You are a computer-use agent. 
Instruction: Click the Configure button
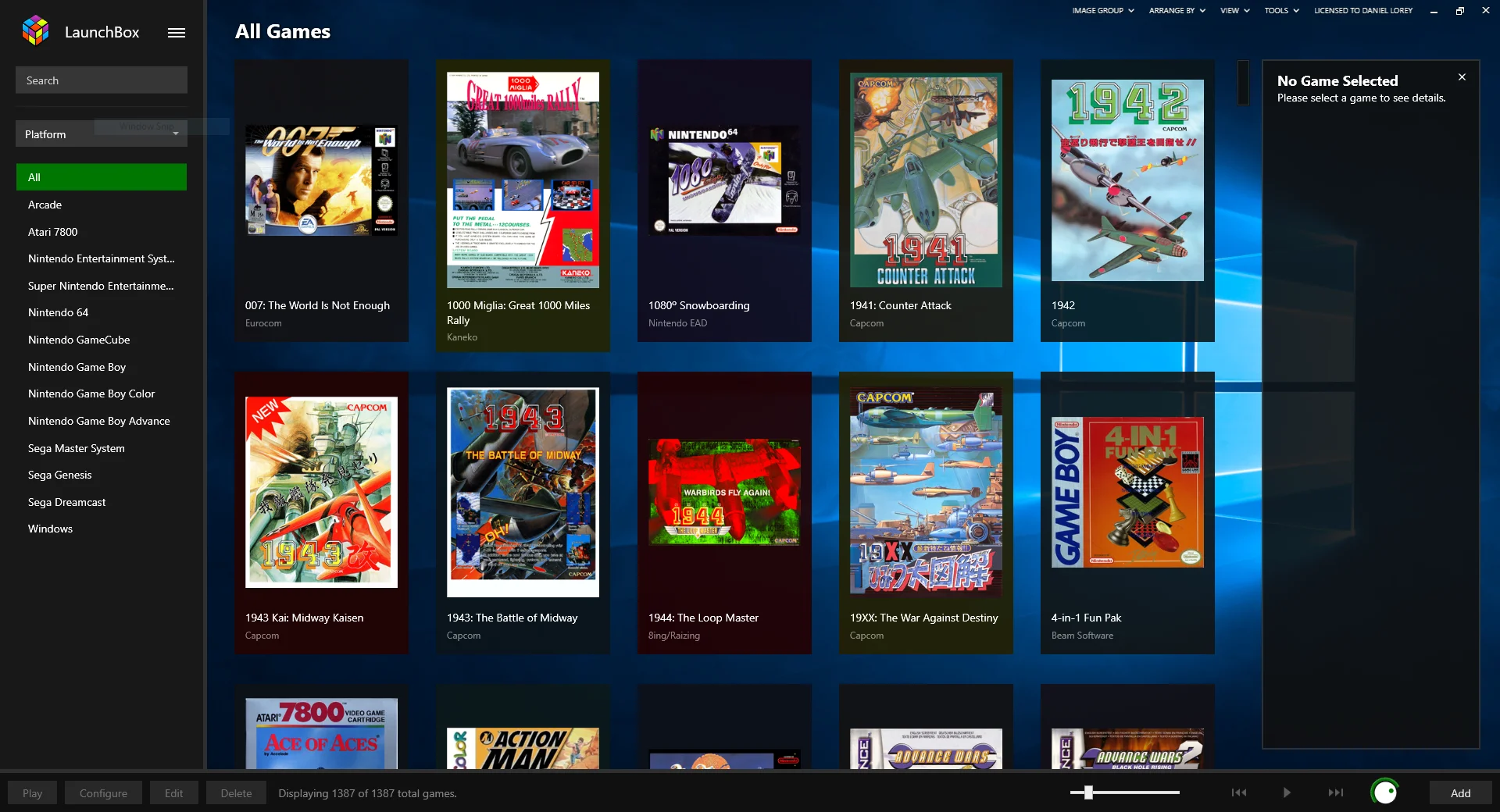click(103, 793)
